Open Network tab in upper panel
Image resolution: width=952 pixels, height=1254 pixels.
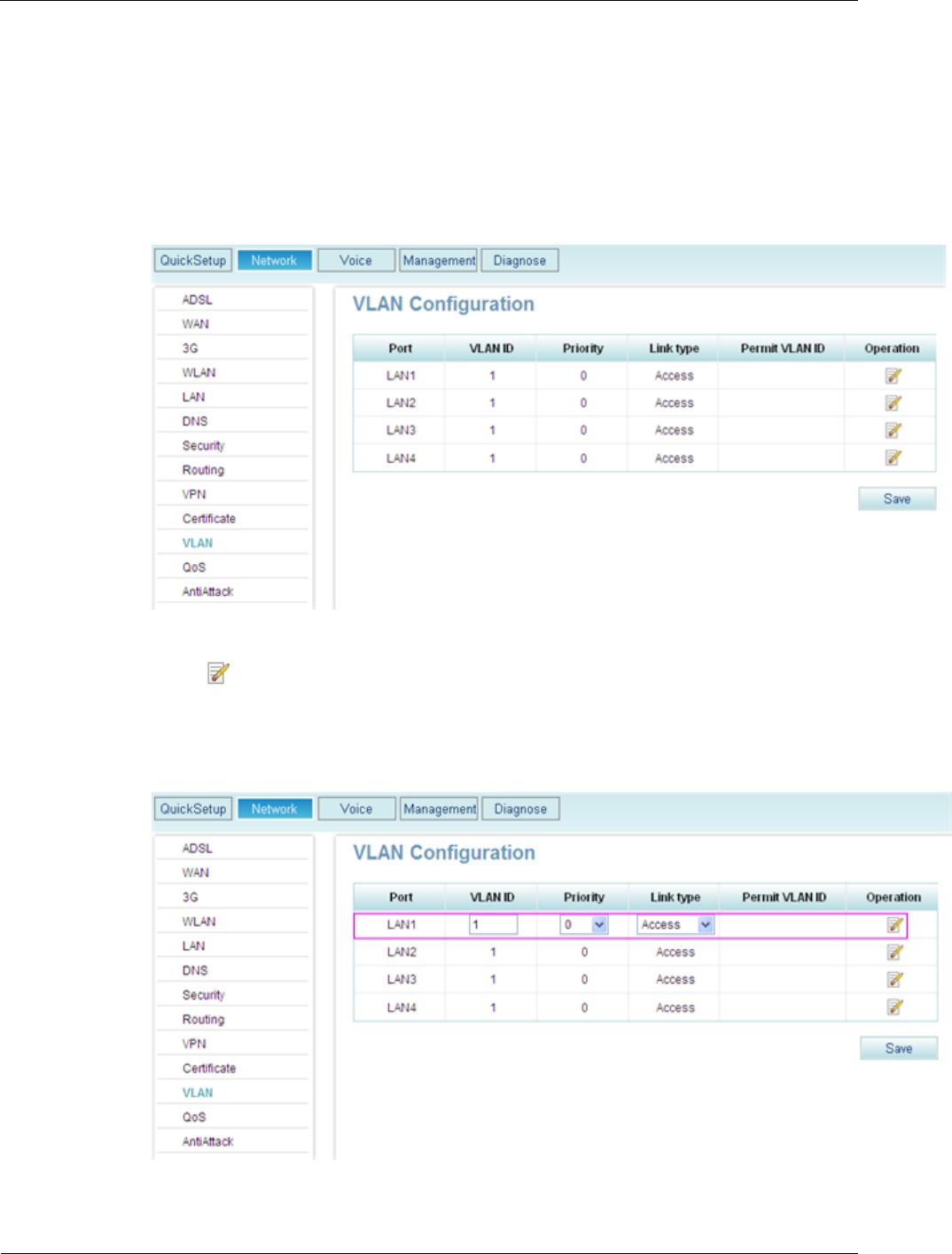274,261
